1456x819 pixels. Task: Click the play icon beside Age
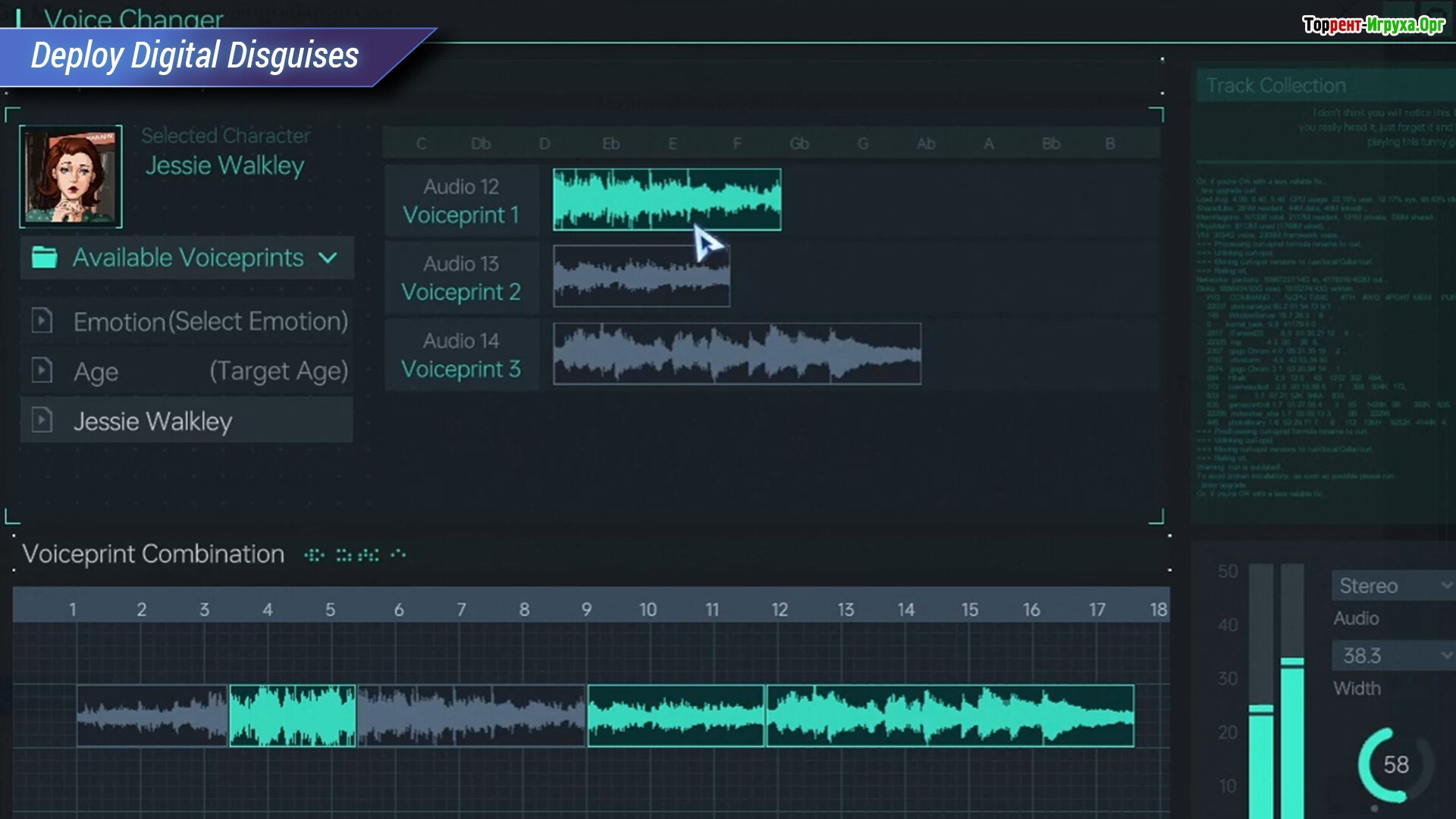(42, 371)
